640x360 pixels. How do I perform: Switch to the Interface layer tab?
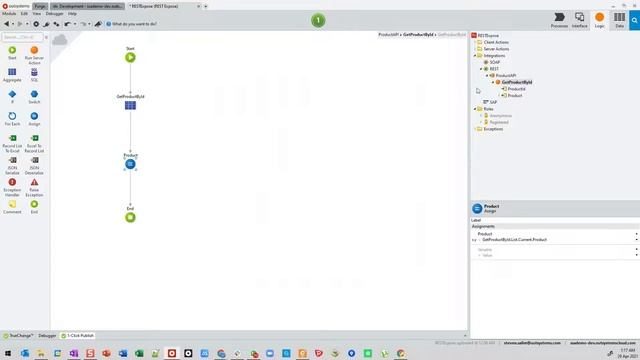coord(580,20)
